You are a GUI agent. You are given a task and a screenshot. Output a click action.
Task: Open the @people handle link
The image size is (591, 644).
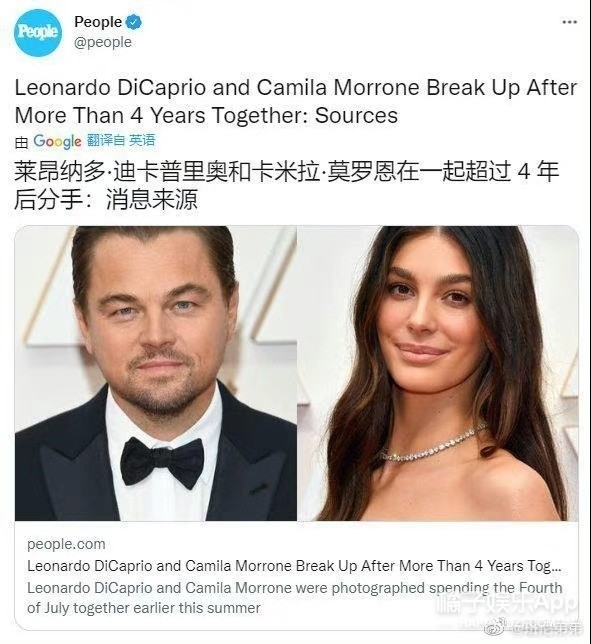[x=103, y=42]
